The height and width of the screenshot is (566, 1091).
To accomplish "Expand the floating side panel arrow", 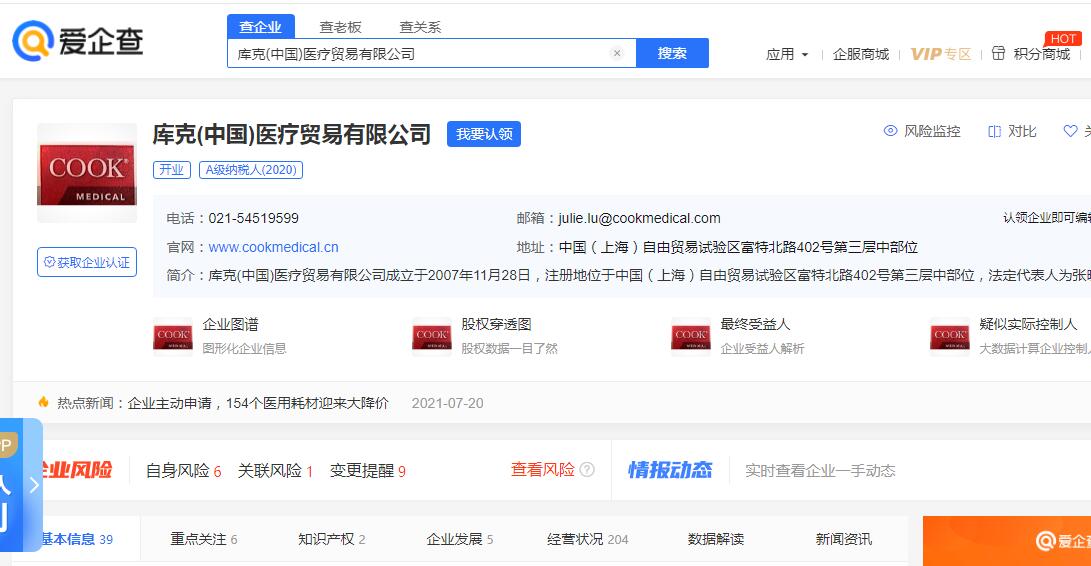I will point(34,485).
